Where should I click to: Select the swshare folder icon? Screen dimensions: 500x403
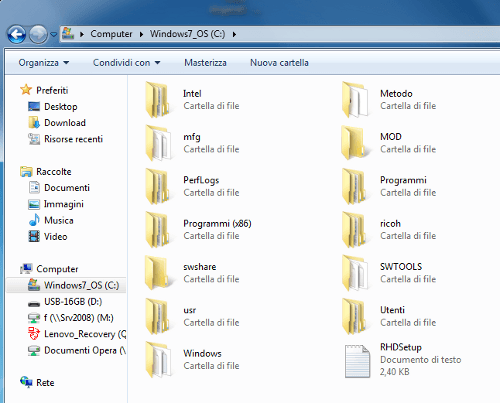[x=158, y=273]
